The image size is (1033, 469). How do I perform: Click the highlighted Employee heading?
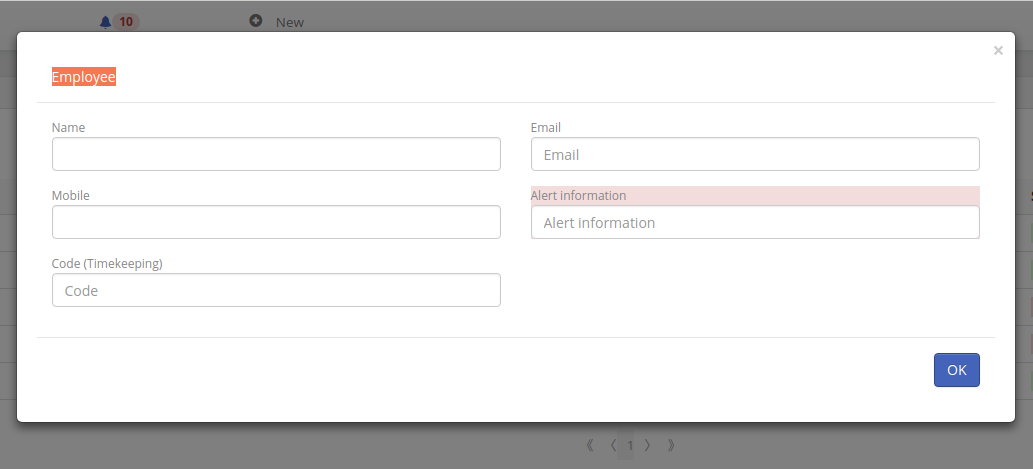[84, 77]
